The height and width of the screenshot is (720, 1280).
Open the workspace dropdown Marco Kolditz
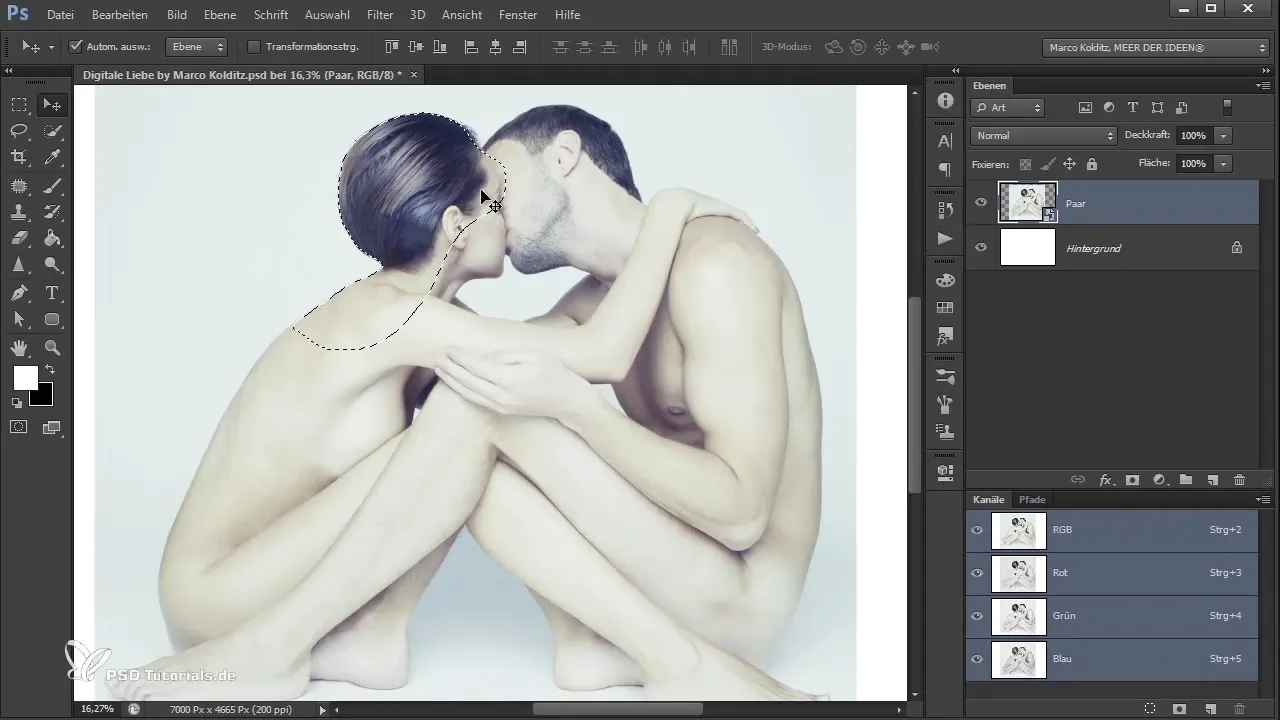coord(1155,47)
